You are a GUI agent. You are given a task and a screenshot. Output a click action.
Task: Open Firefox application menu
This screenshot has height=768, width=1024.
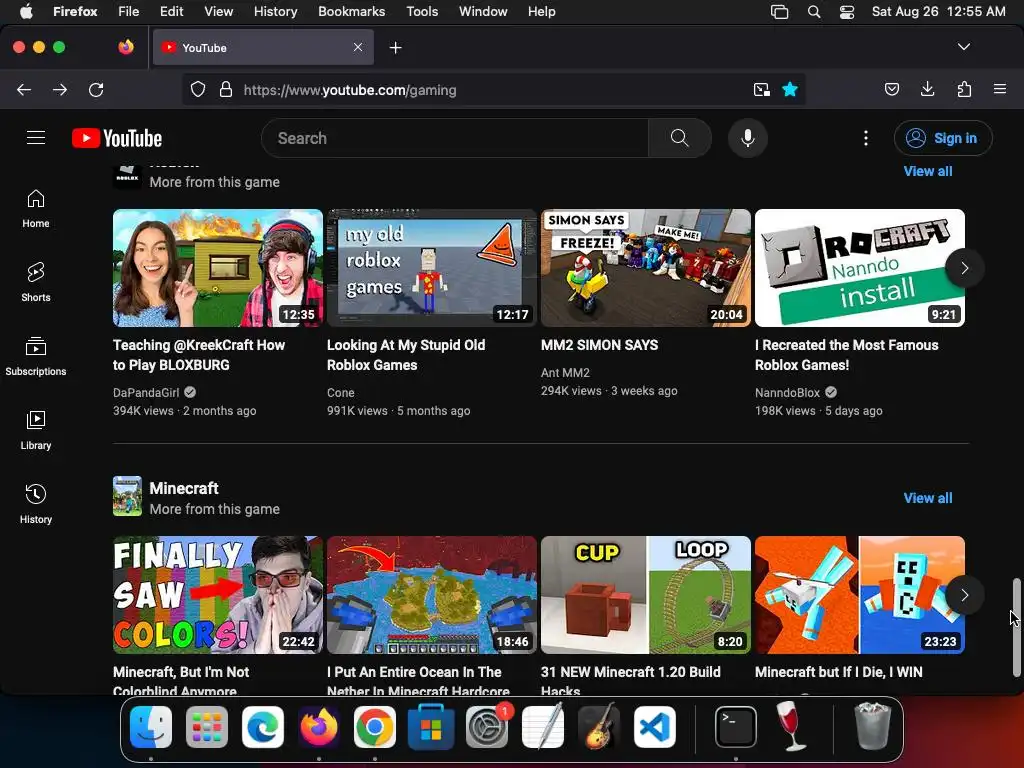click(1000, 89)
